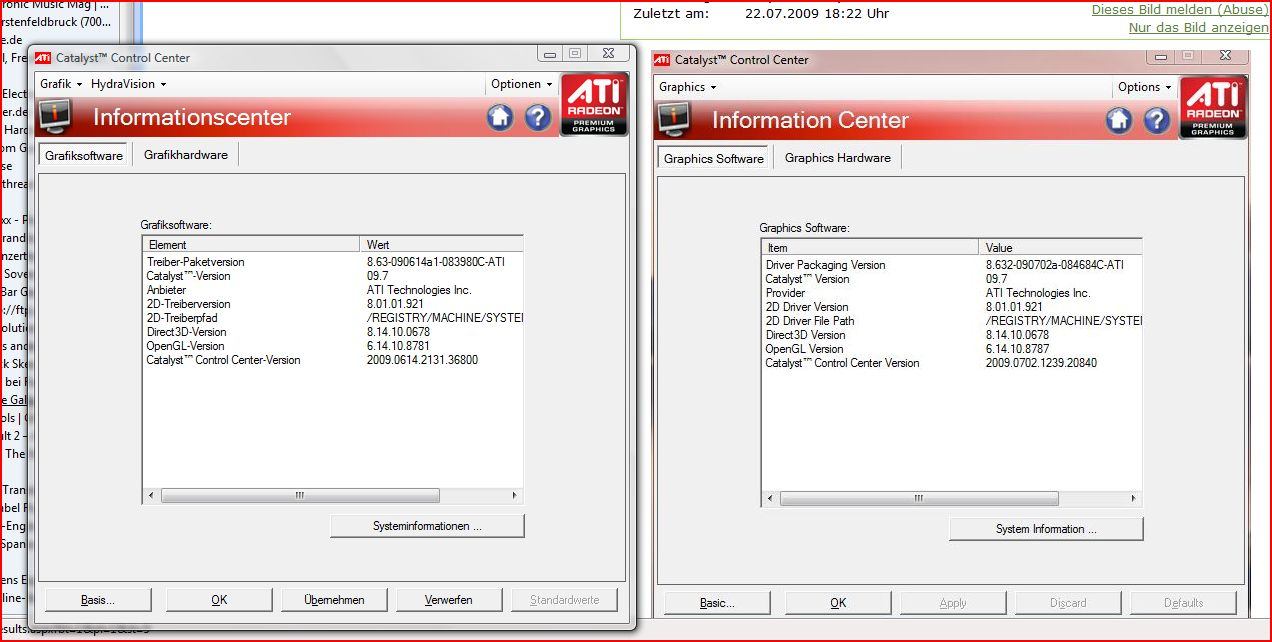Select the 2D-Treiberpfad row

(332, 318)
